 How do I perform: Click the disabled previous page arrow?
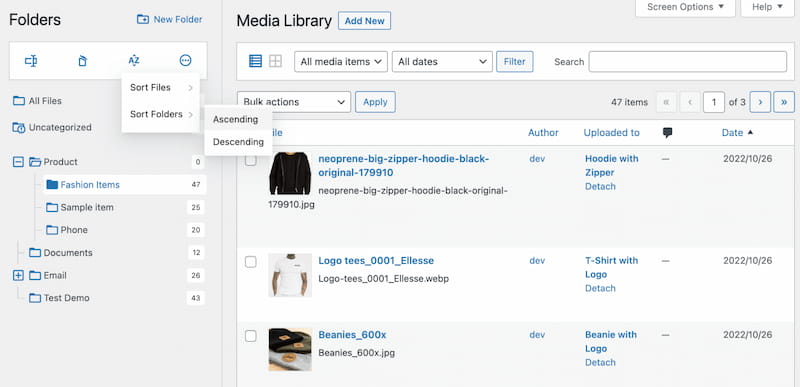pos(690,102)
